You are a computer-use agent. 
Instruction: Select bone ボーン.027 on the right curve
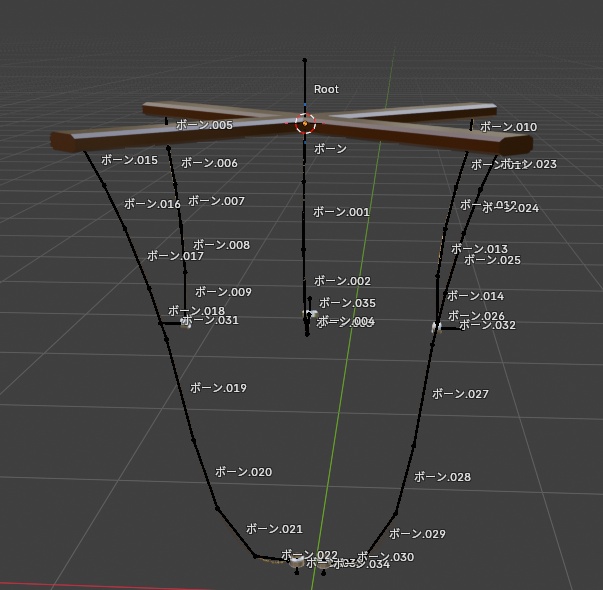point(460,394)
